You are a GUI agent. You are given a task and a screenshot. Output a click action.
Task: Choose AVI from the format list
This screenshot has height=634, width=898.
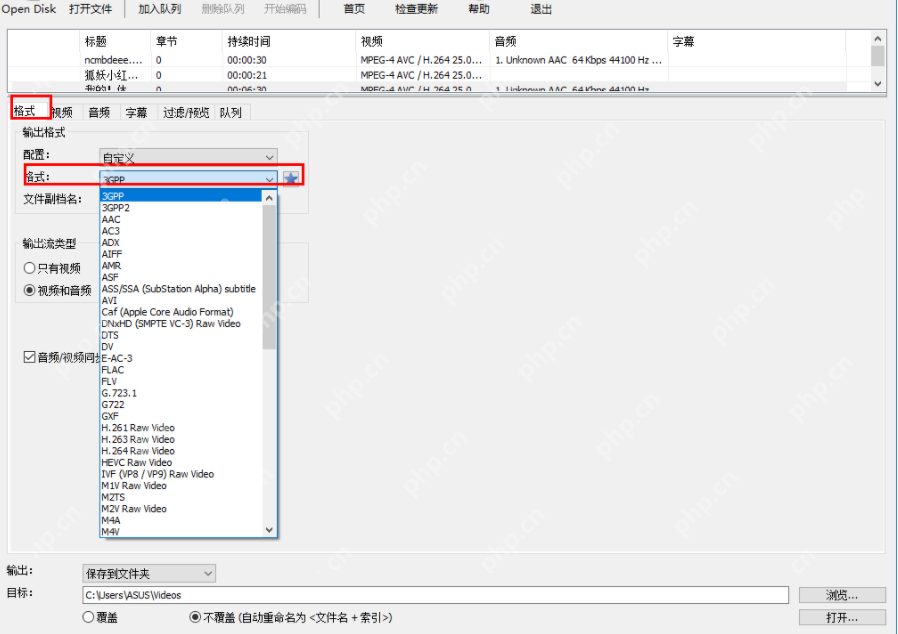181,300
